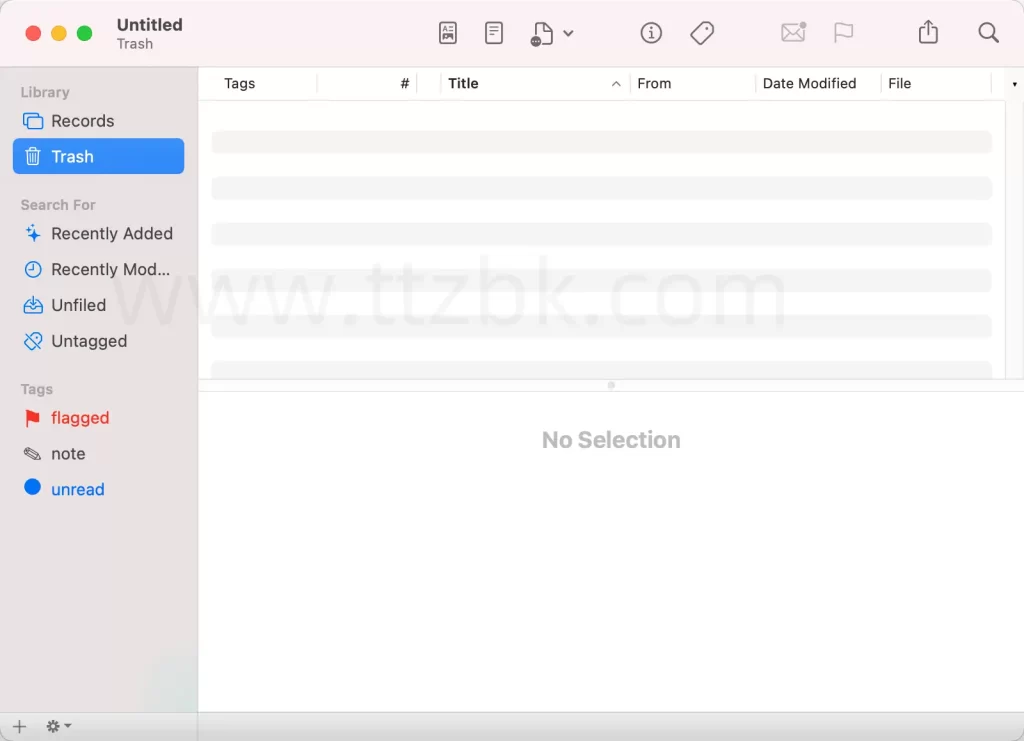Filter by the unread tag
The width and height of the screenshot is (1024, 741).
click(x=77, y=490)
